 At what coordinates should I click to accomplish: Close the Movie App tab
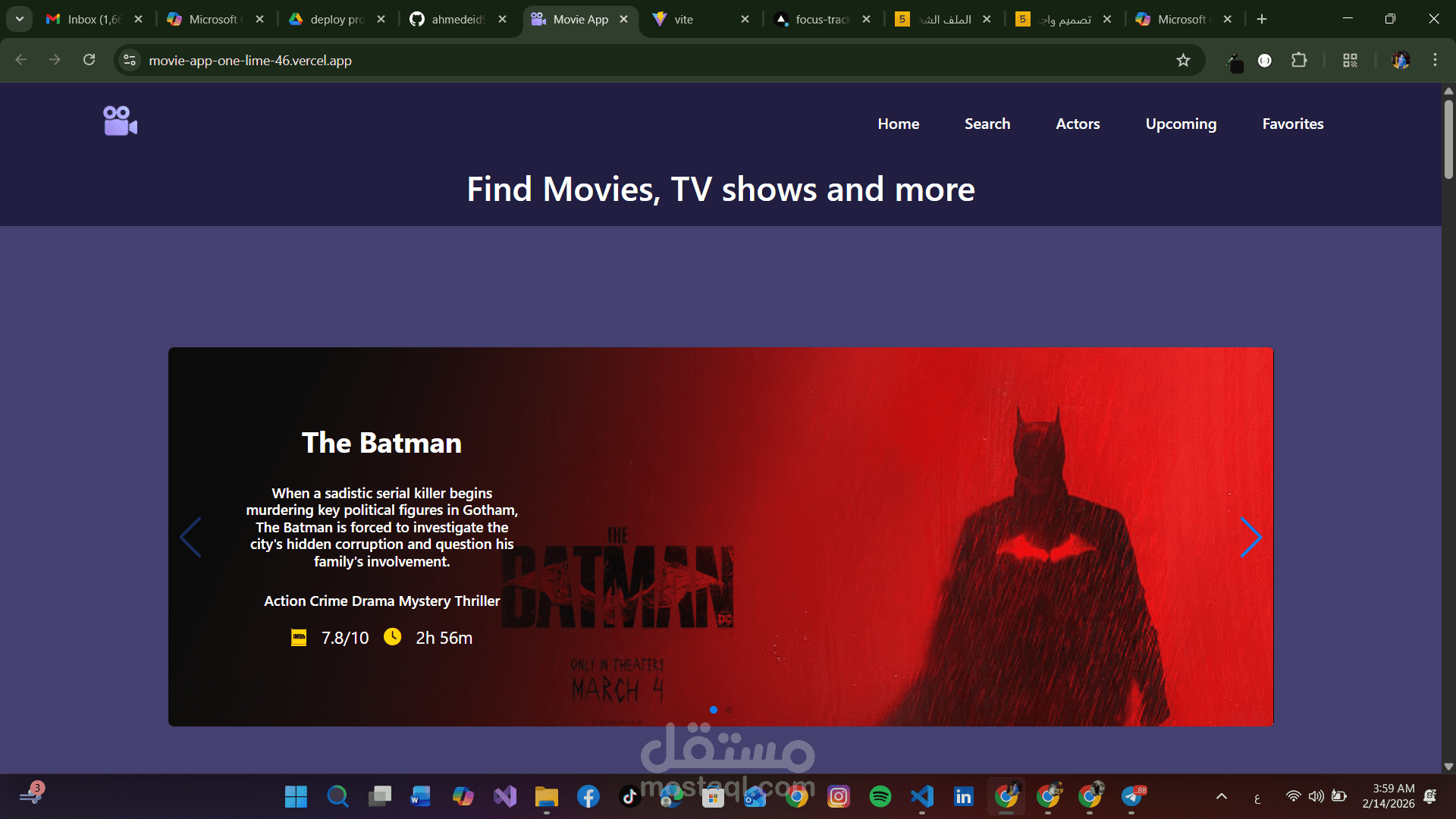click(623, 19)
